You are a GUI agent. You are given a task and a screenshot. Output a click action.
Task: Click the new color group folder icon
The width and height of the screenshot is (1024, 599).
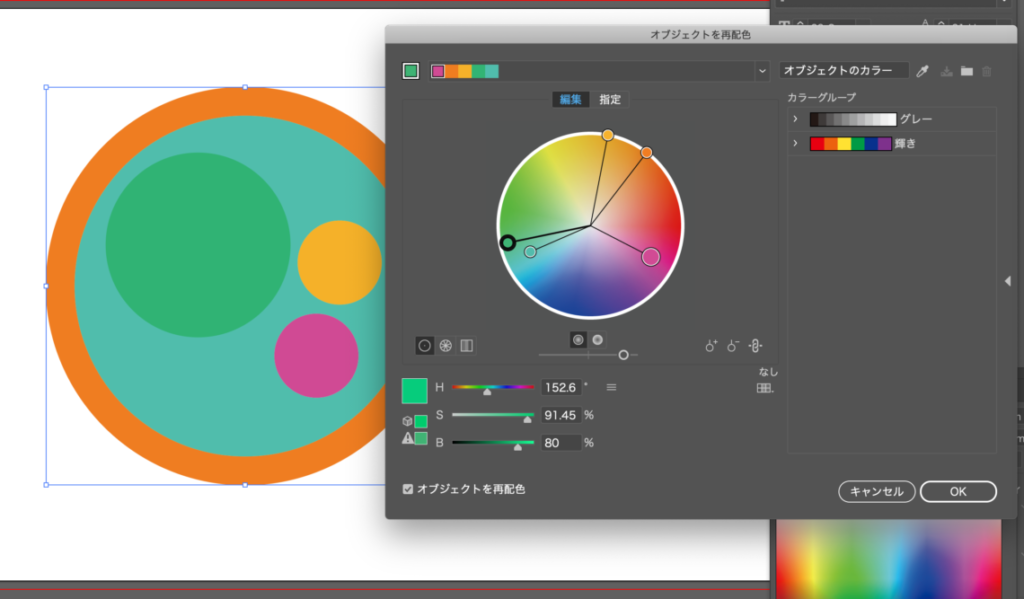point(966,71)
